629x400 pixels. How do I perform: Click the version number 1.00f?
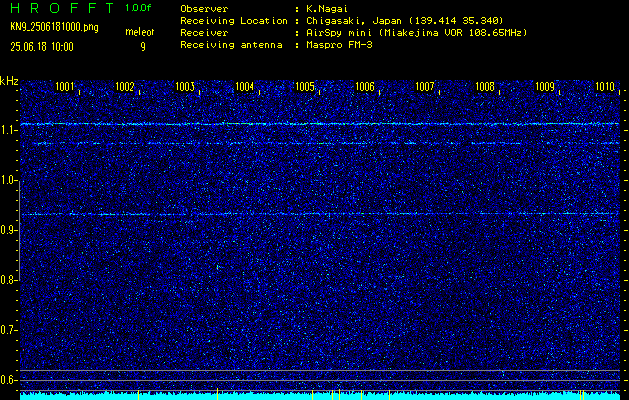(138, 8)
